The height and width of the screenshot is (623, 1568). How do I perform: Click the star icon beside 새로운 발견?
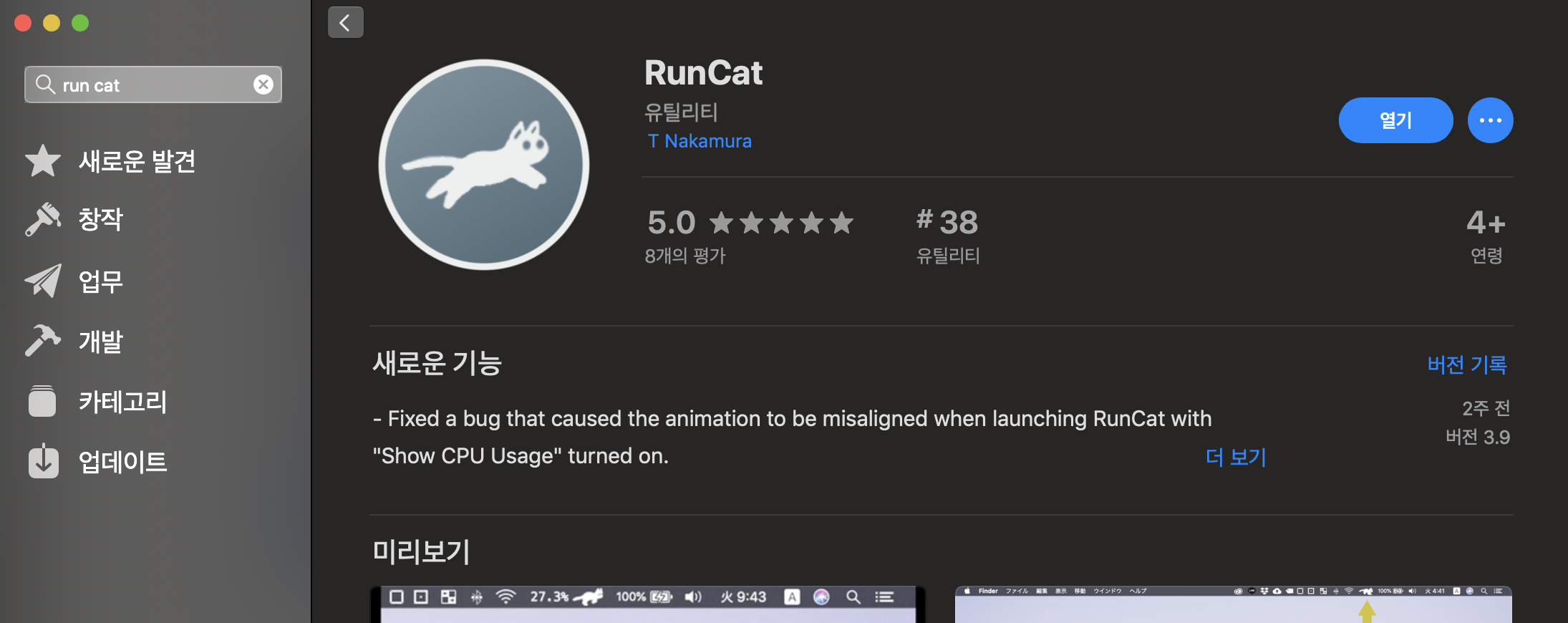click(43, 160)
